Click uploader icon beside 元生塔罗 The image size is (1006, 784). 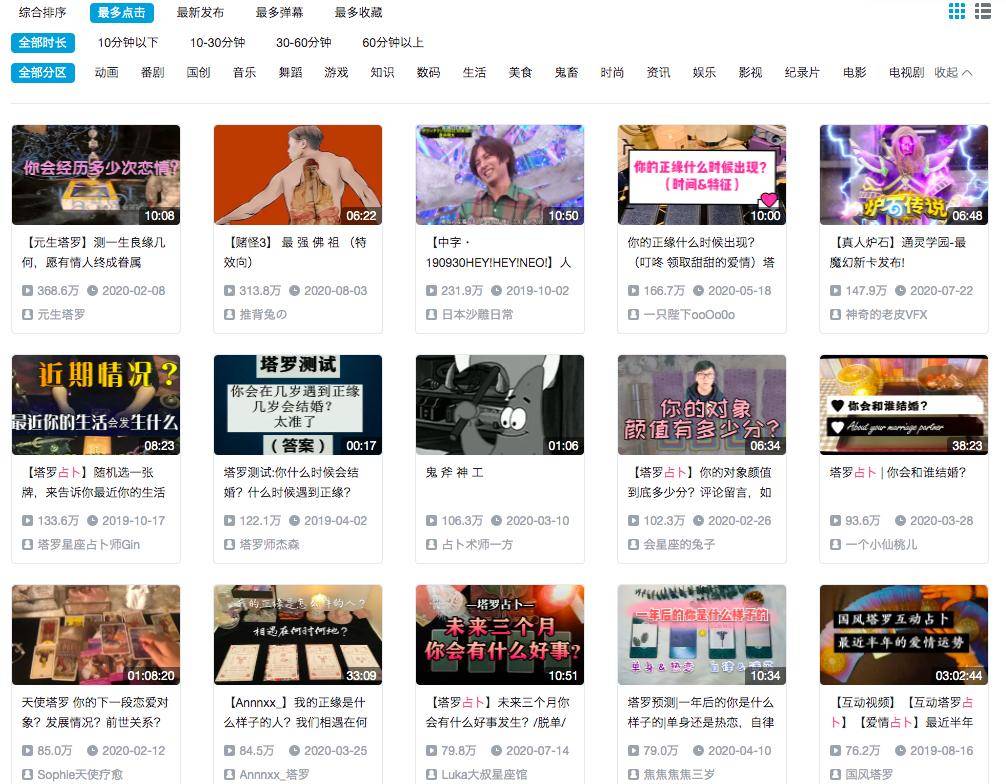coord(28,314)
